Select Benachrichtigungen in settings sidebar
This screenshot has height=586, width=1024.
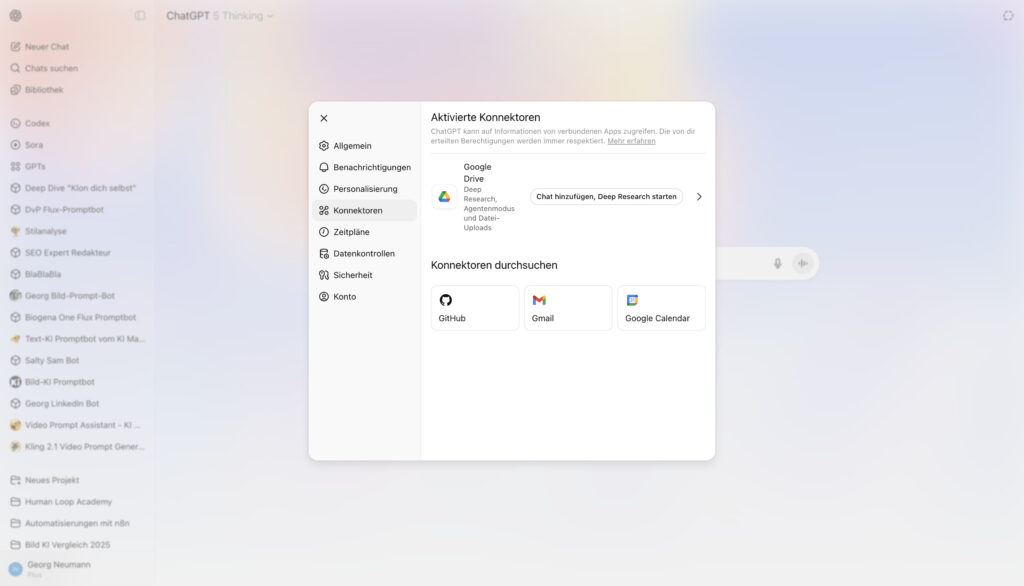tap(371, 167)
